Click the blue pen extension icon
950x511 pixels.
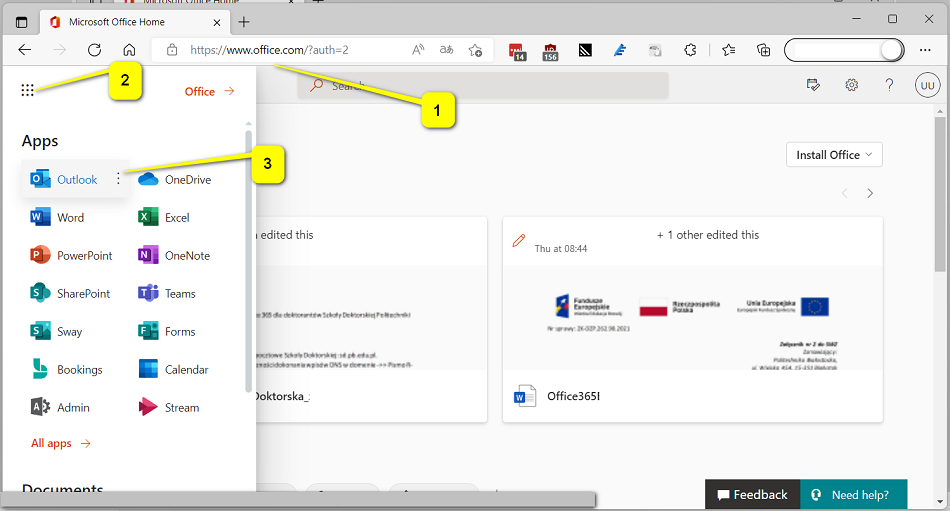(619, 50)
